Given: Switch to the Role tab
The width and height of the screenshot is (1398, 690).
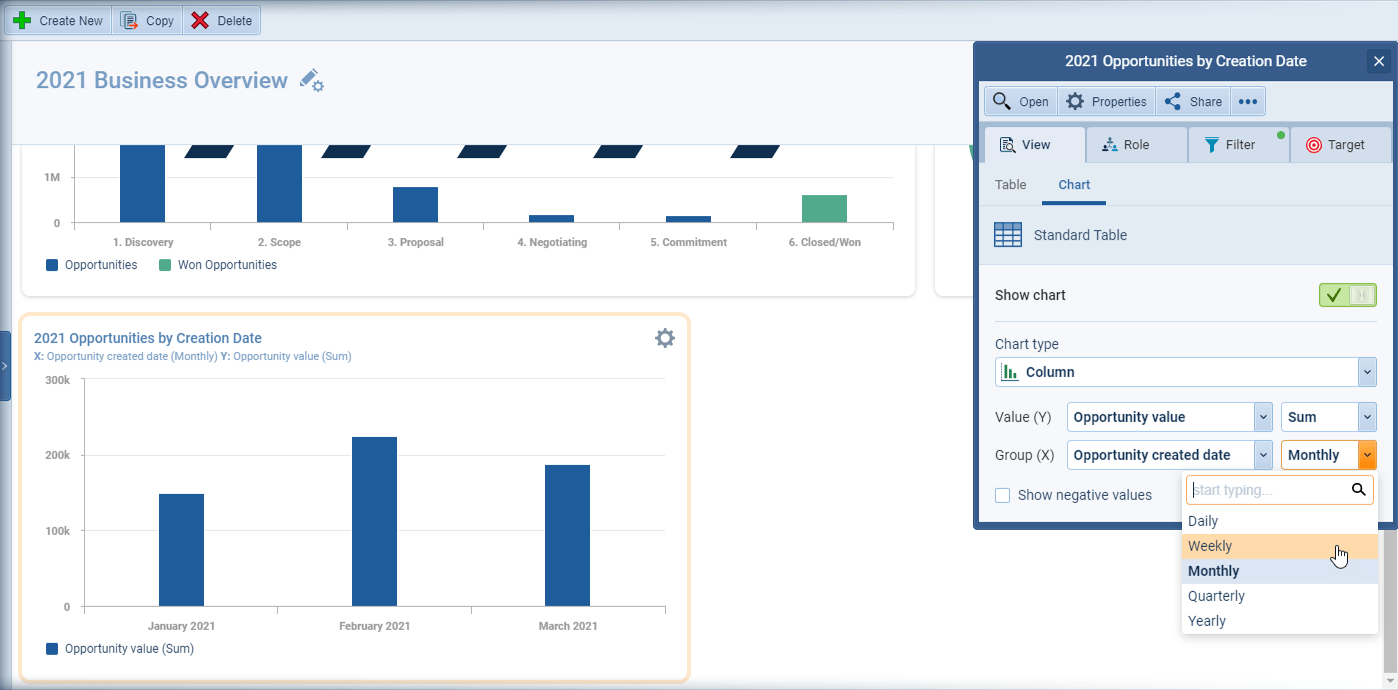Looking at the screenshot, I should (x=1136, y=144).
